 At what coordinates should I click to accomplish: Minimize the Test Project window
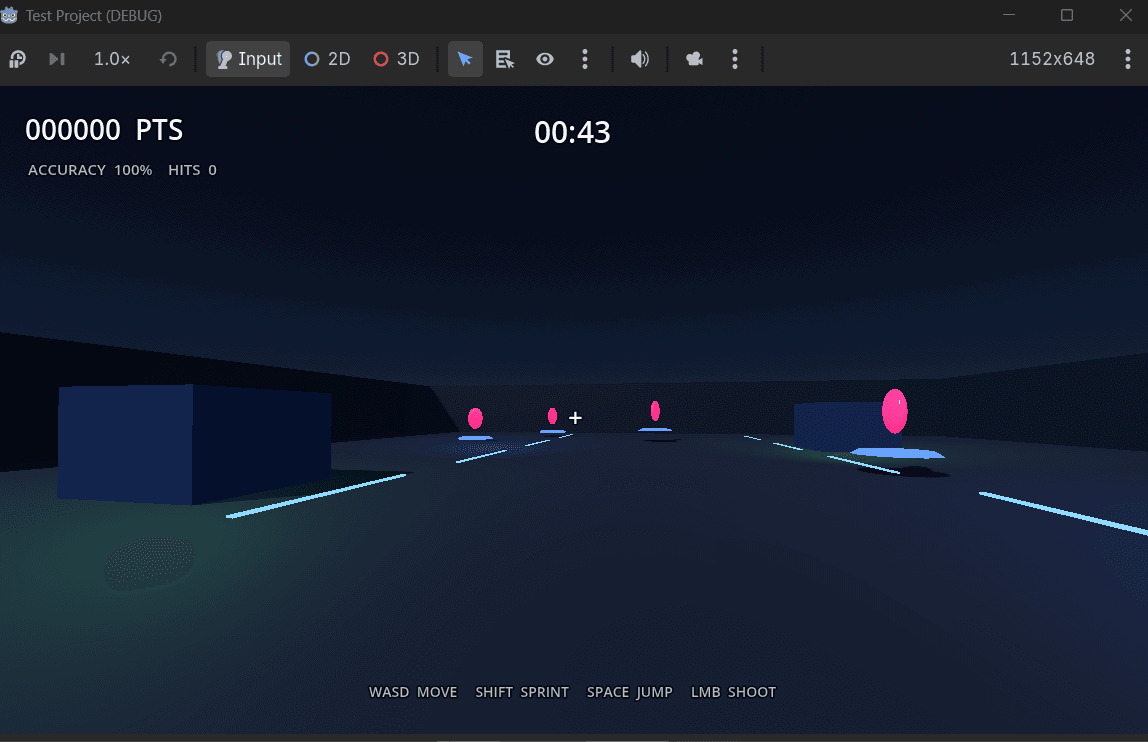coord(1009,15)
